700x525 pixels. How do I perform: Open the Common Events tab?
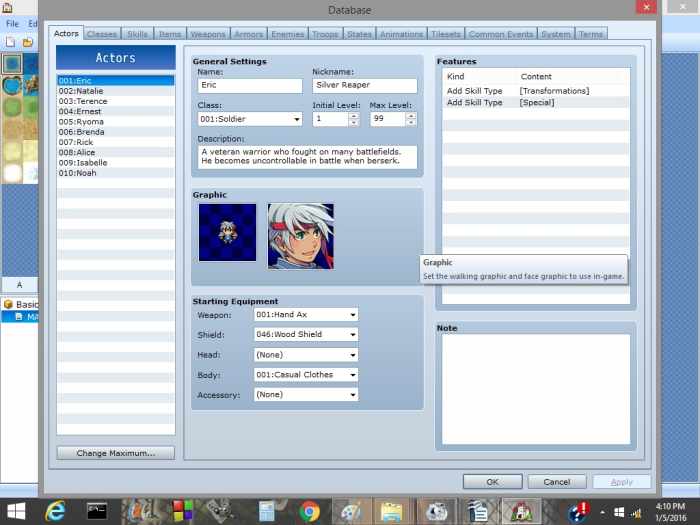(x=501, y=34)
